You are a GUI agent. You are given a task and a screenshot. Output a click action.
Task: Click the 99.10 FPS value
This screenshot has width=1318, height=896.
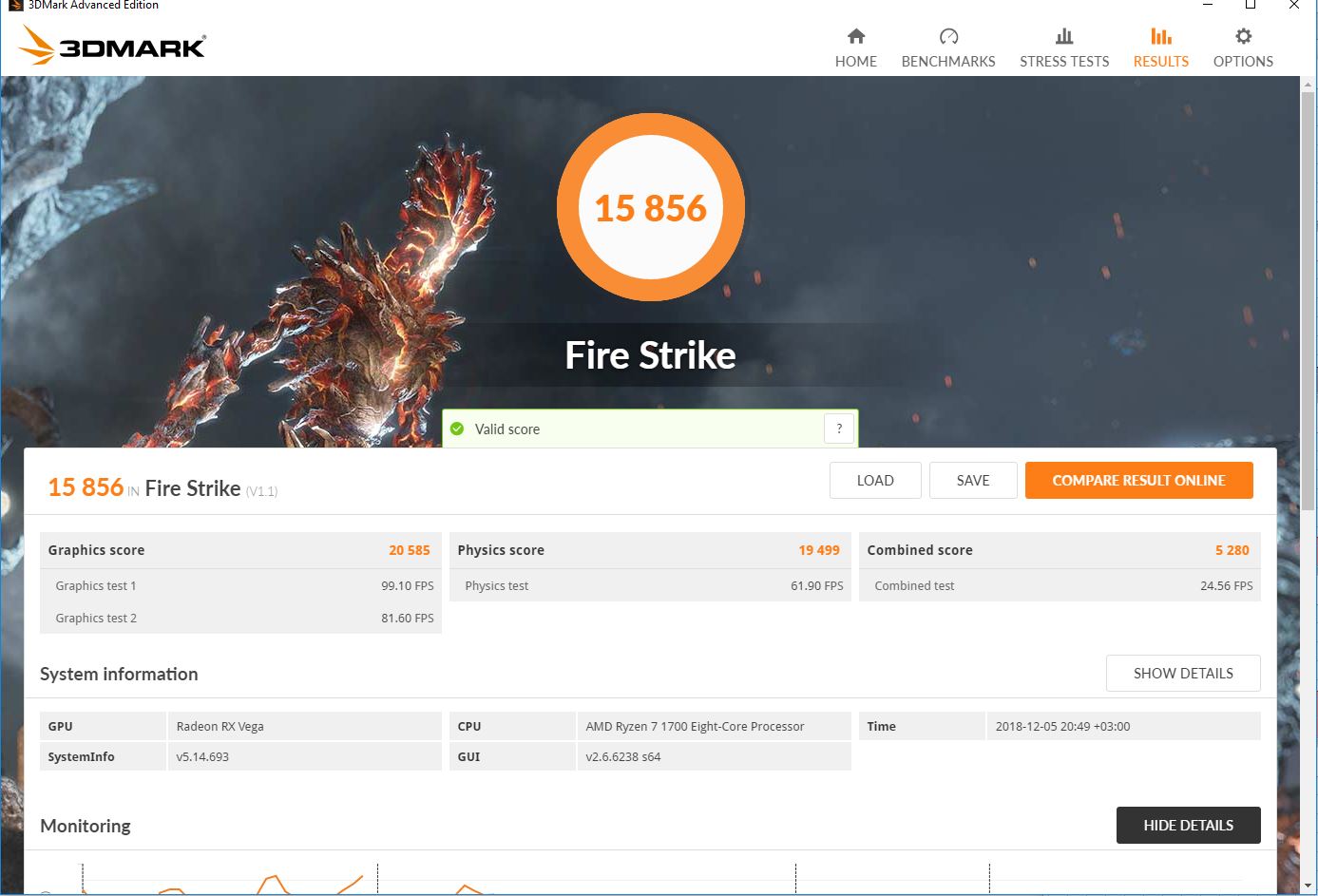point(408,585)
